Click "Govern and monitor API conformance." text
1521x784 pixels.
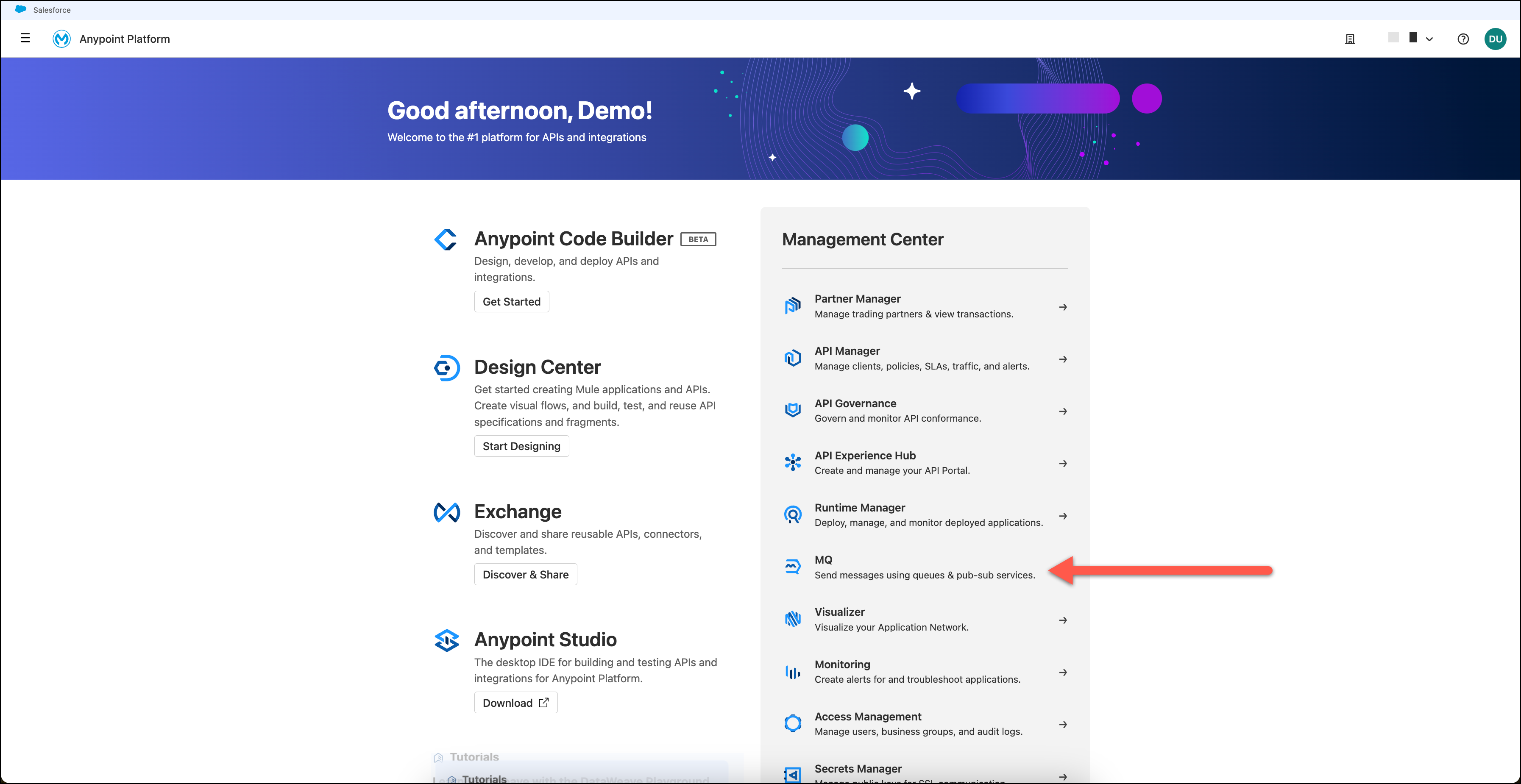(x=898, y=419)
